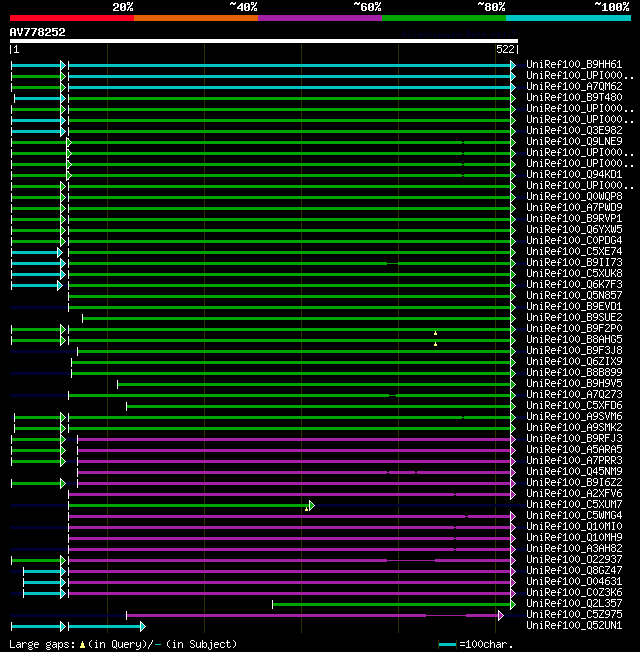Select the white AV778252 query bar
Screen dimensions: 640x652
pyautogui.click(x=264, y=41)
